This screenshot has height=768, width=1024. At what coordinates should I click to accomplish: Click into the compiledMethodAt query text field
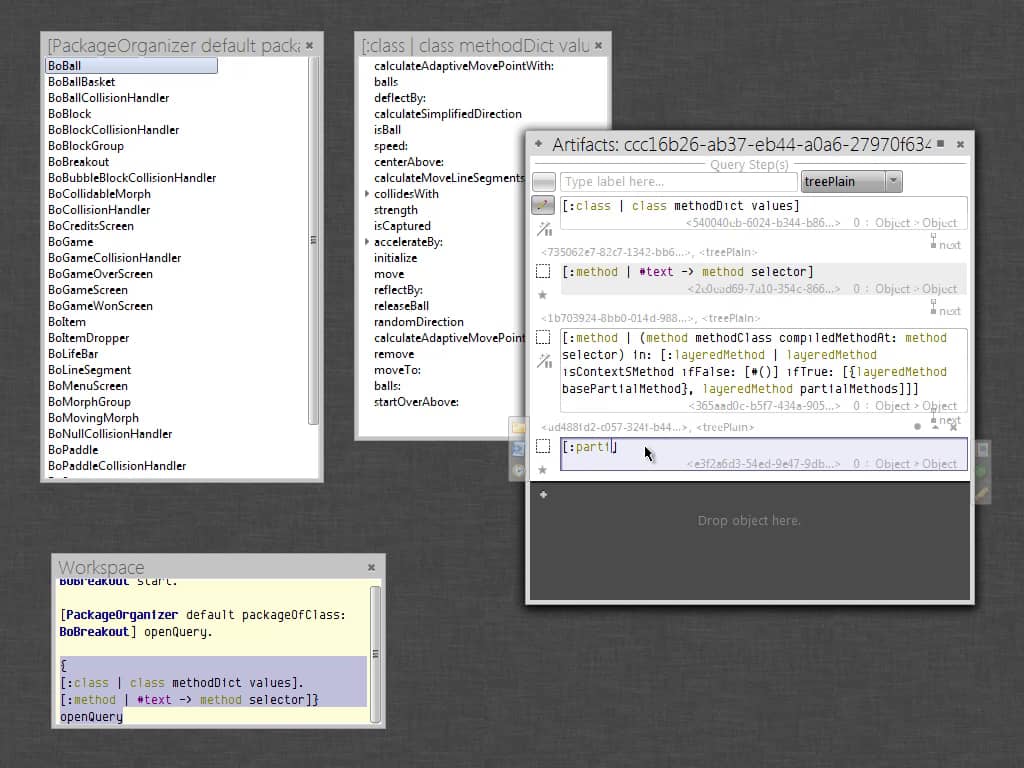[x=763, y=370]
